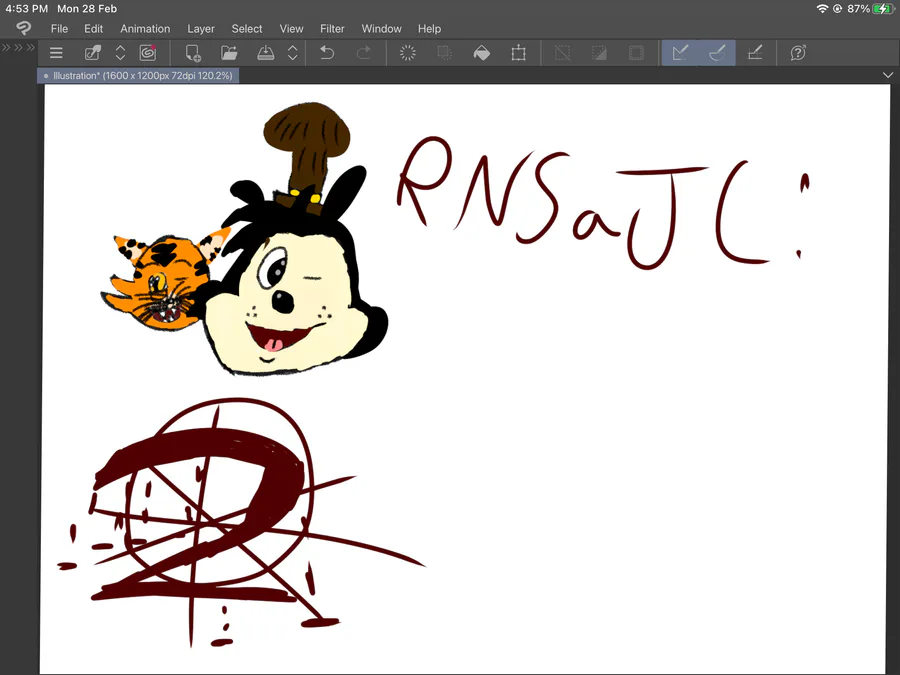Click the Redo arrow icon
The image size is (900, 675).
(x=364, y=53)
